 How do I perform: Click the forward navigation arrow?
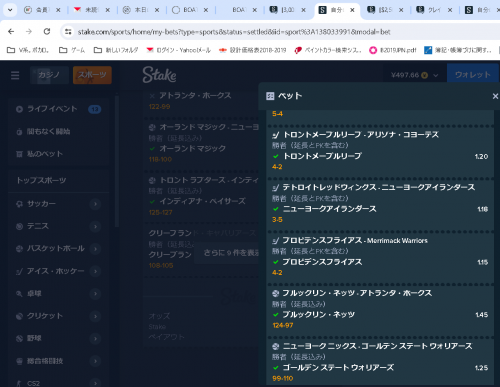(x=29, y=32)
